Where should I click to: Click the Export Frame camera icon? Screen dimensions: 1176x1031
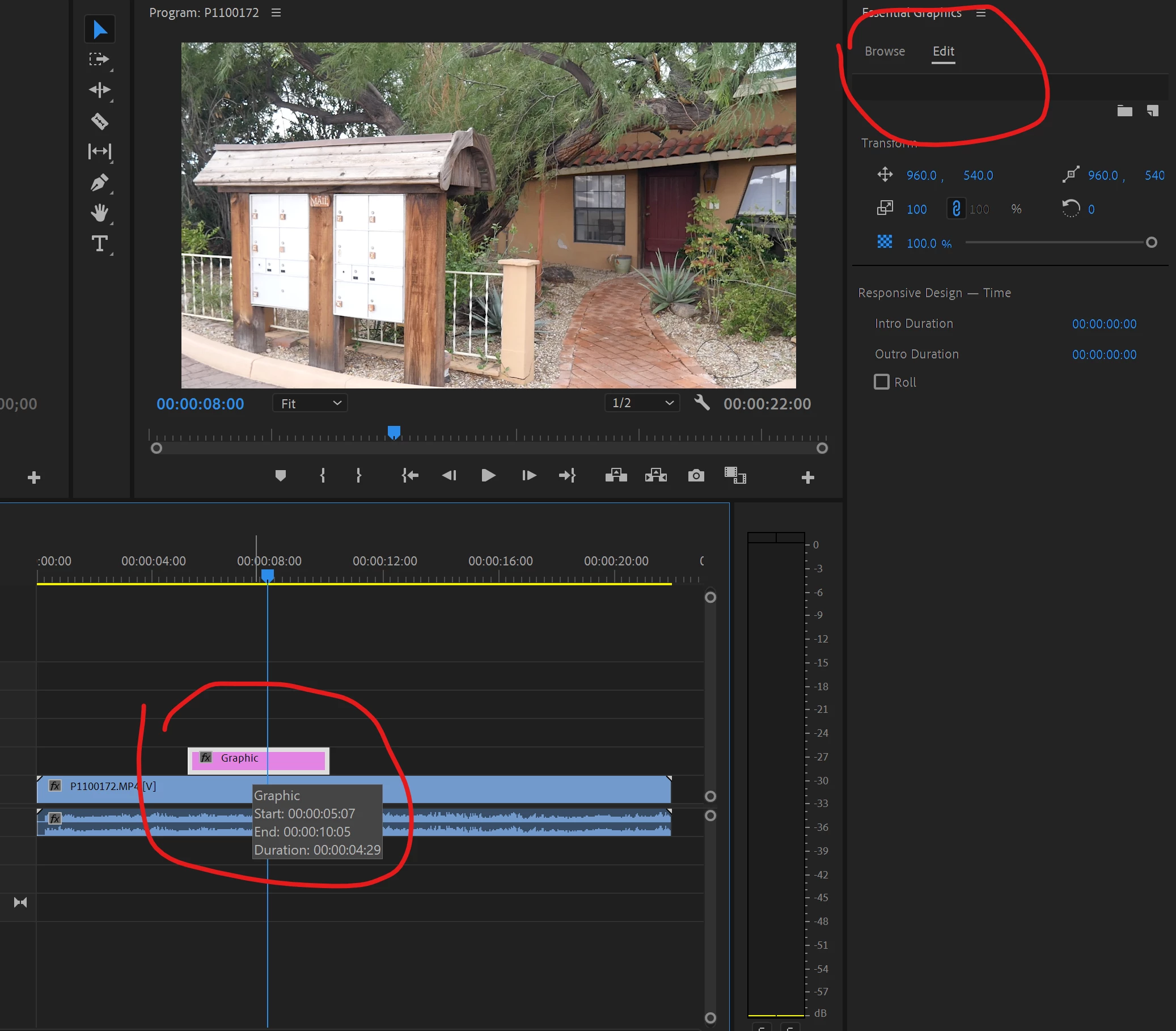pyautogui.click(x=696, y=476)
